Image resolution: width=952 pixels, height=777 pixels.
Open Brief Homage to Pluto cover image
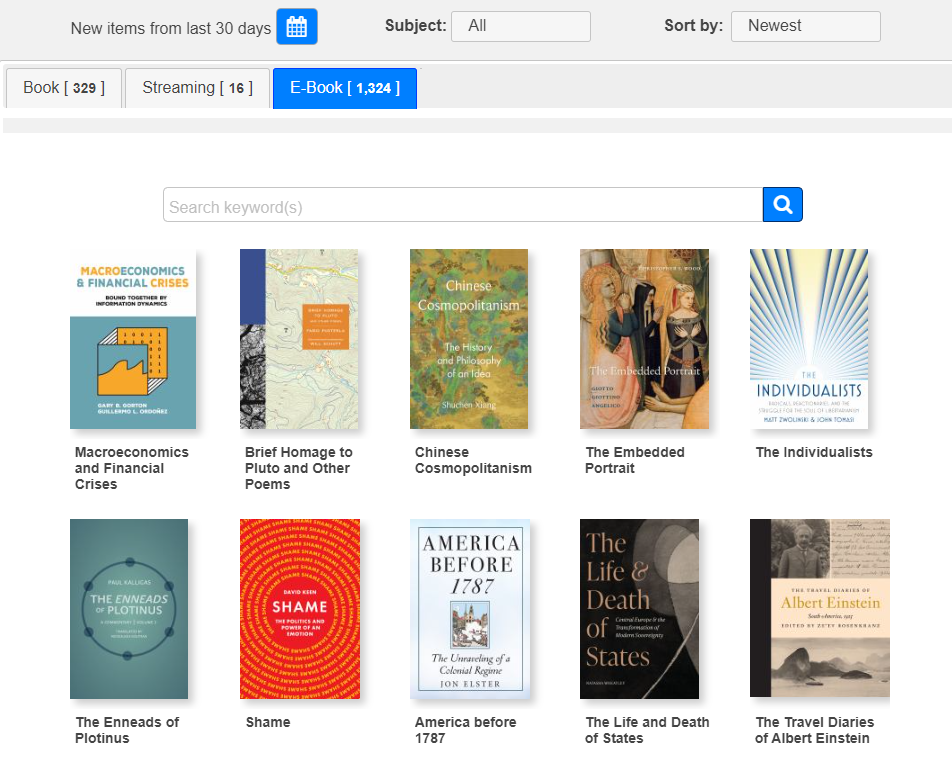click(299, 339)
